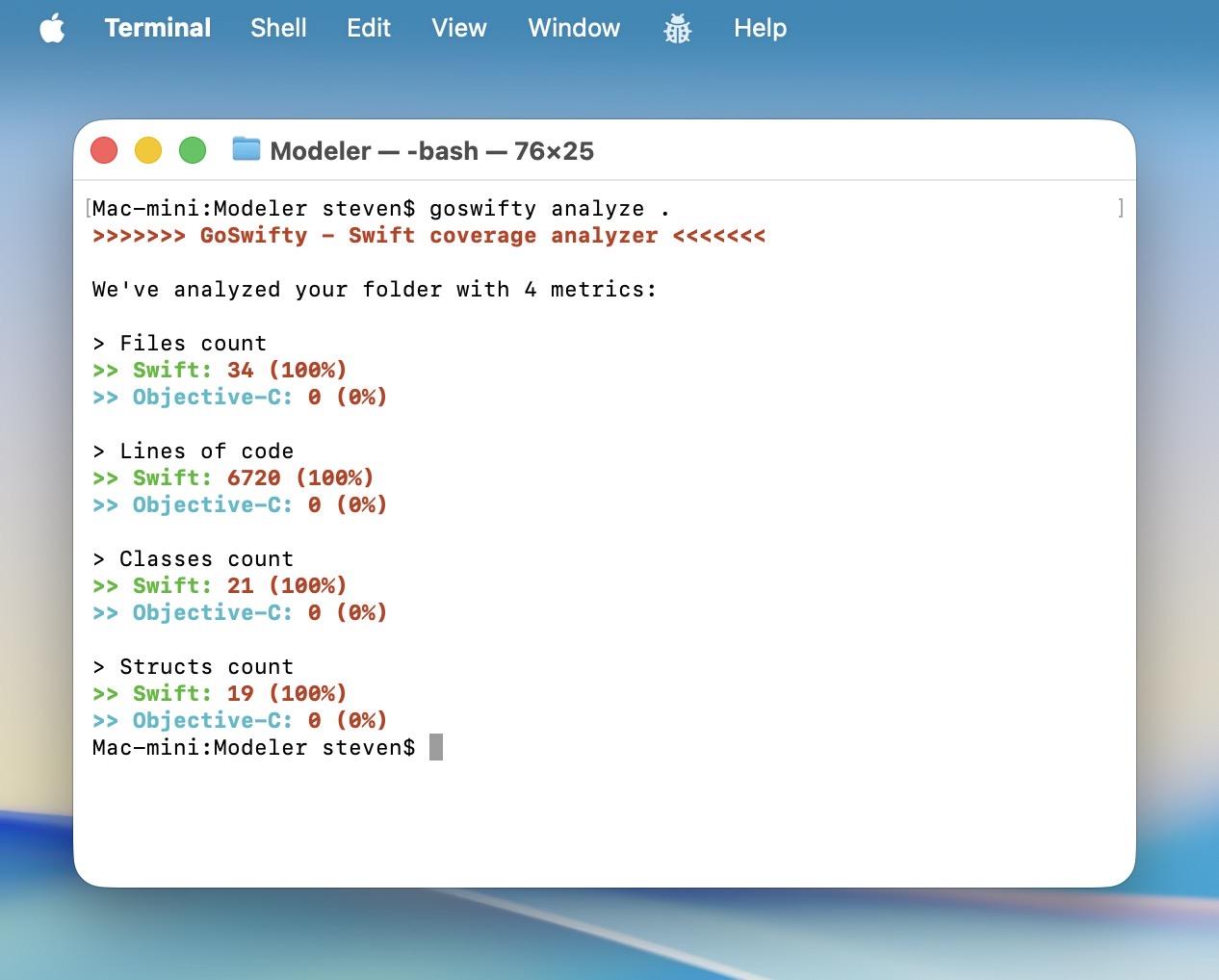Click the '> Classes count' heading

(193, 559)
